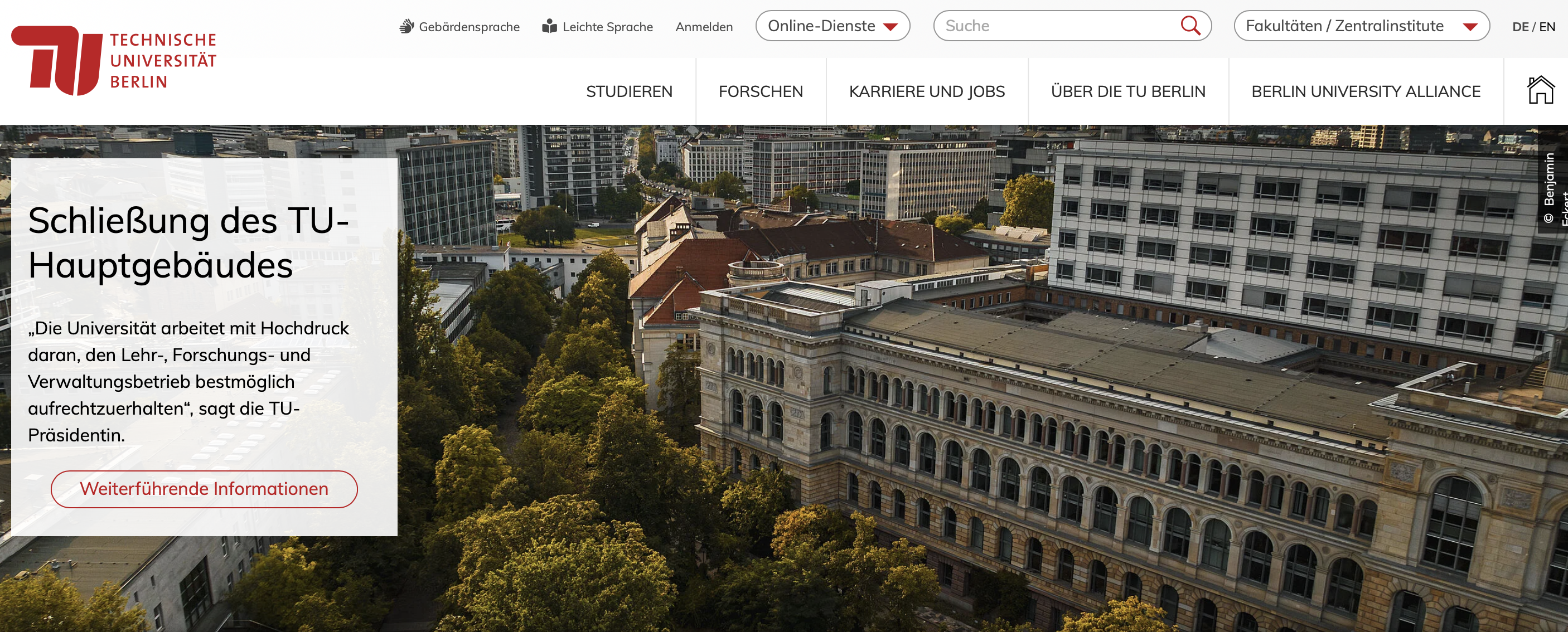Open KARRIERE UND JOBS menu
The width and height of the screenshot is (1568, 632).
coord(926,91)
